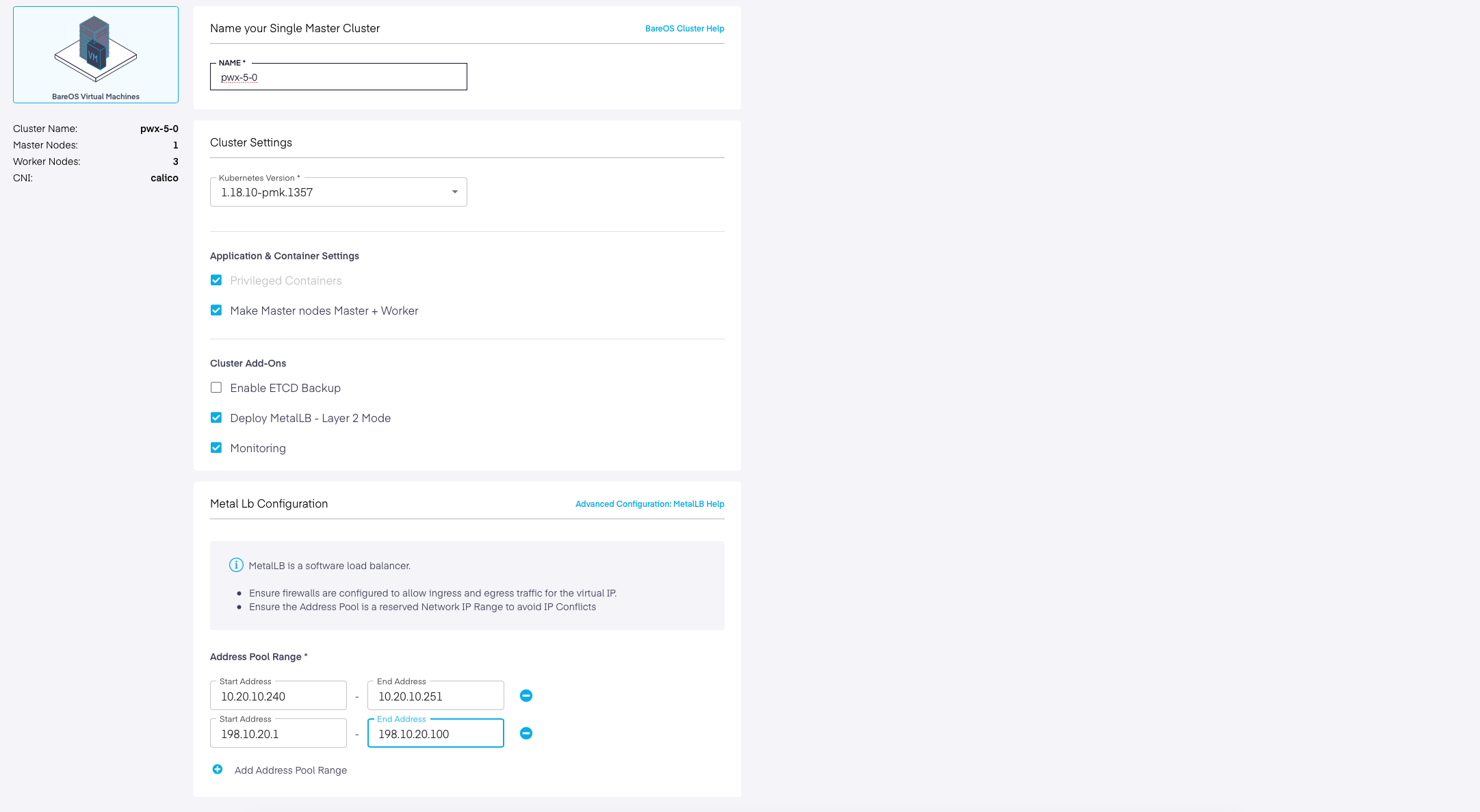Viewport: 1480px width, 812px height.
Task: Enable ETCD Backup checkbox
Action: click(216, 388)
